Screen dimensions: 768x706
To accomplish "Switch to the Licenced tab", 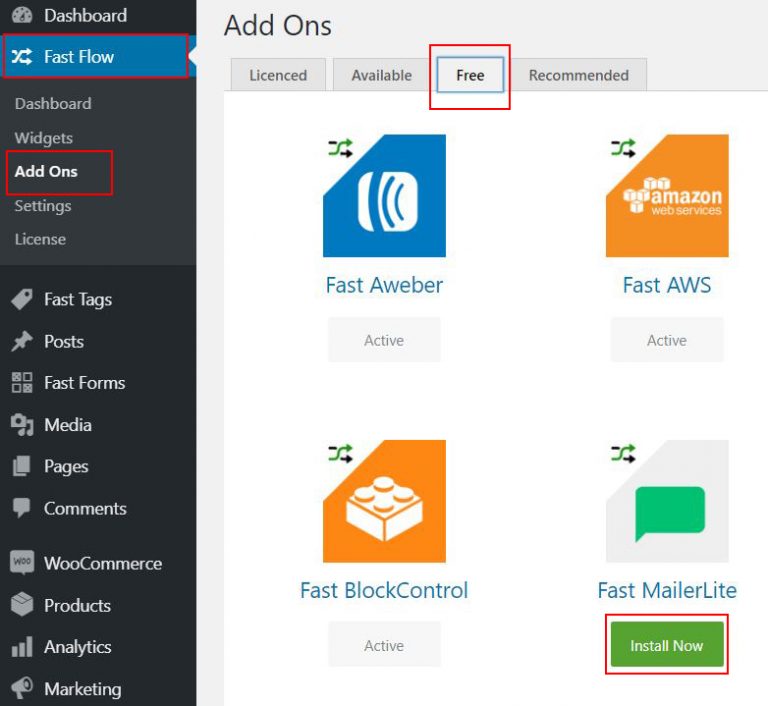I will [278, 75].
